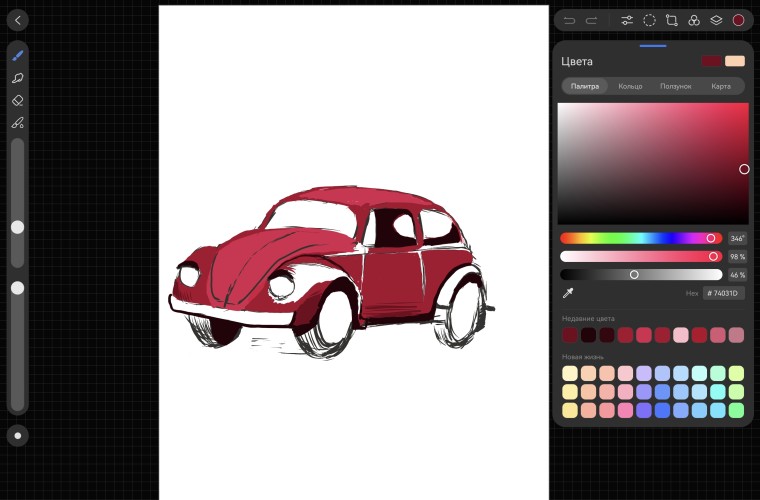Image resolution: width=760 pixels, height=500 pixels.
Task: Click the Redo arrow
Action: (592, 20)
